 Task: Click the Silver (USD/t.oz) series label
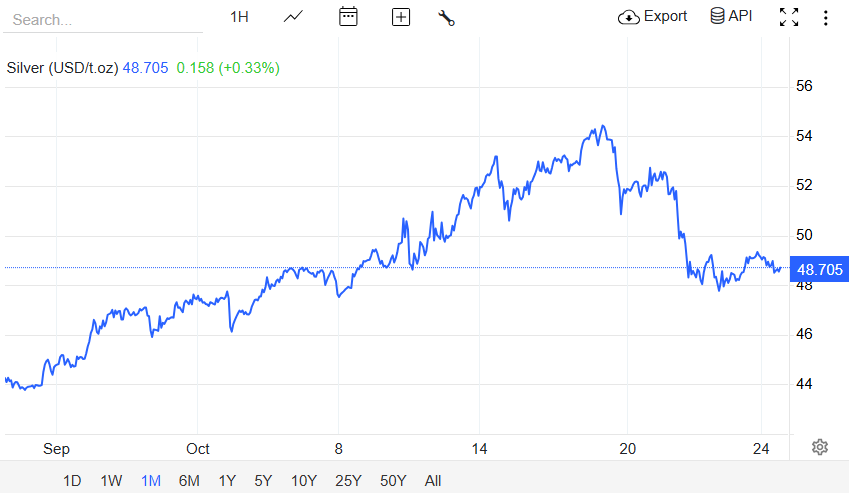62,68
